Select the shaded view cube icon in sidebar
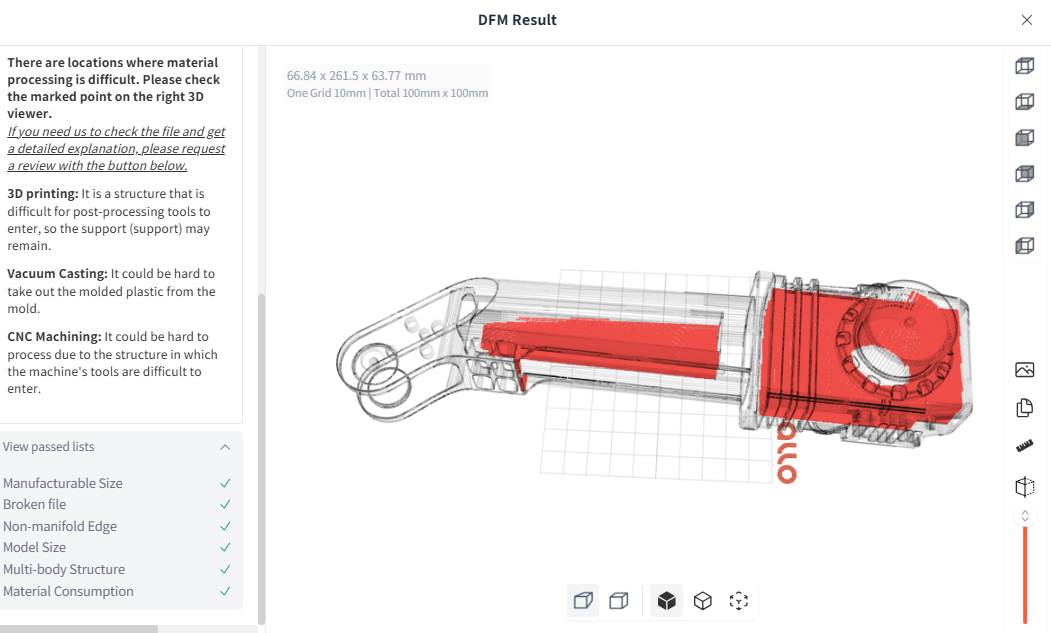Image resolution: width=1051 pixels, height=633 pixels. [x=1024, y=137]
